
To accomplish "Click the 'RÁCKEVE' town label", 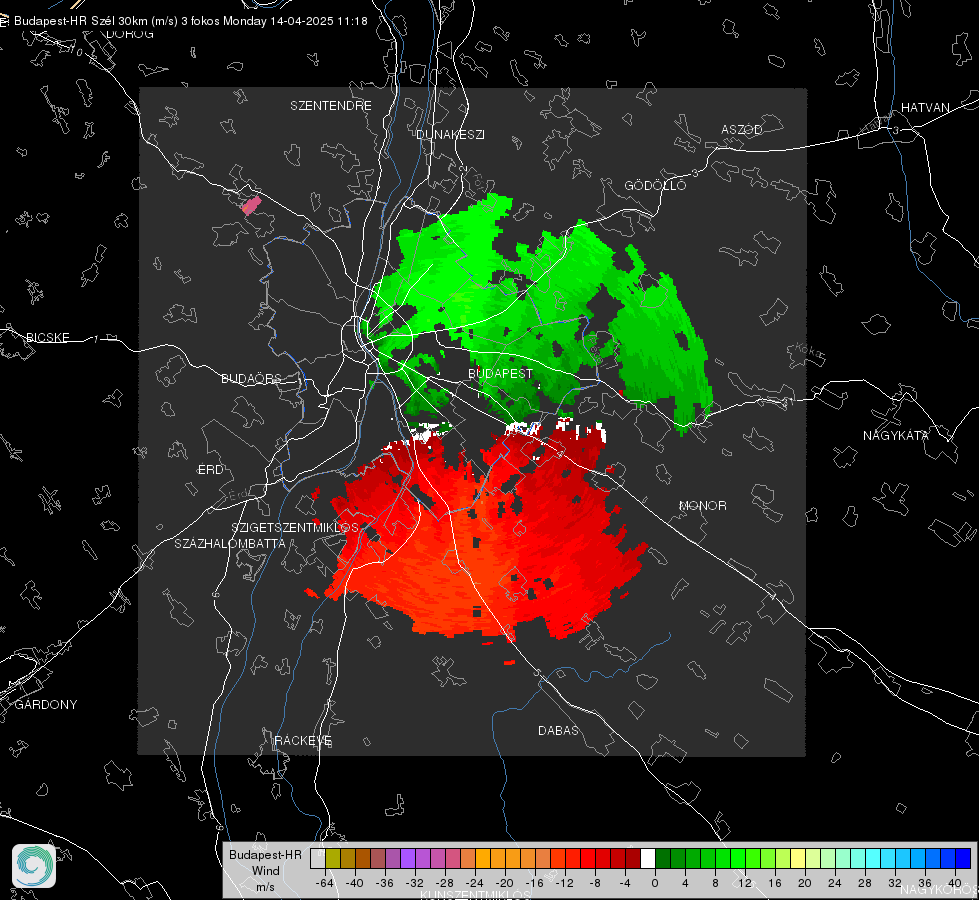I will (303, 740).
